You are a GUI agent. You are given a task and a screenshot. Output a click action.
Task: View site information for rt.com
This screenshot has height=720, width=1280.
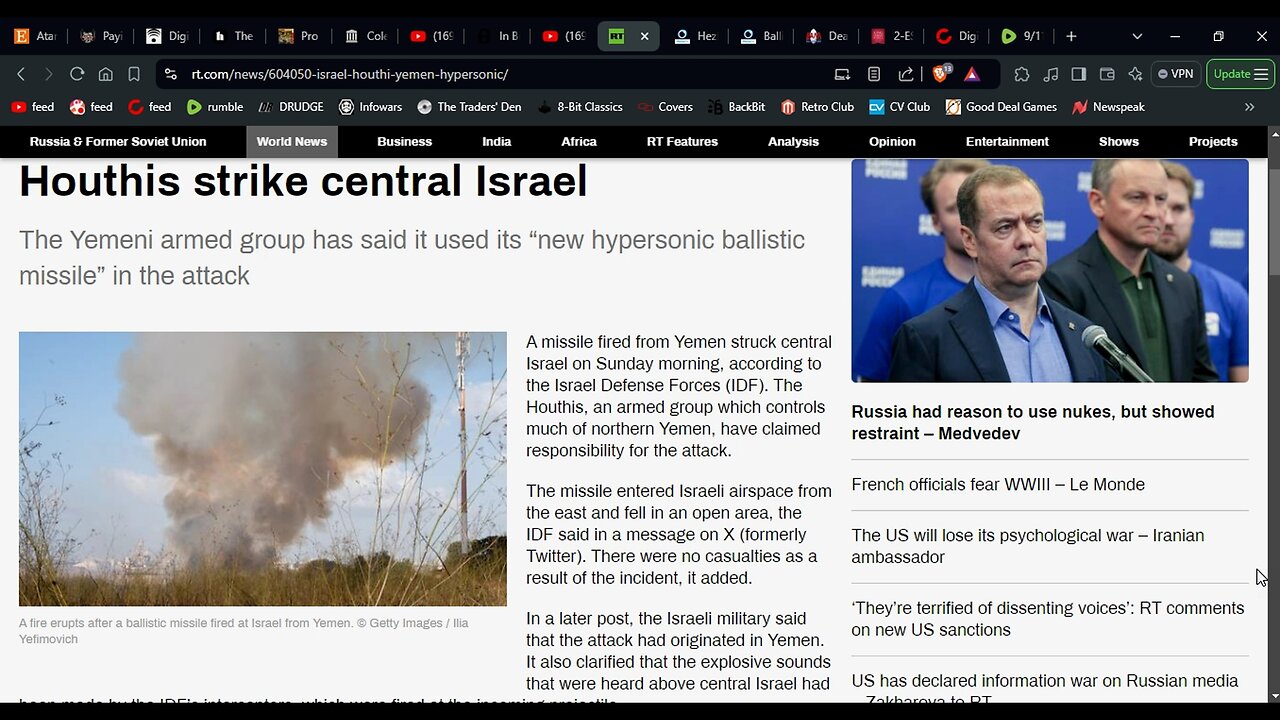[171, 74]
